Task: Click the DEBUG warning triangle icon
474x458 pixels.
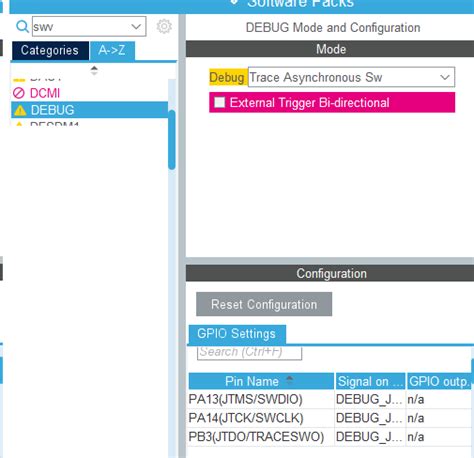Action: pos(20,110)
